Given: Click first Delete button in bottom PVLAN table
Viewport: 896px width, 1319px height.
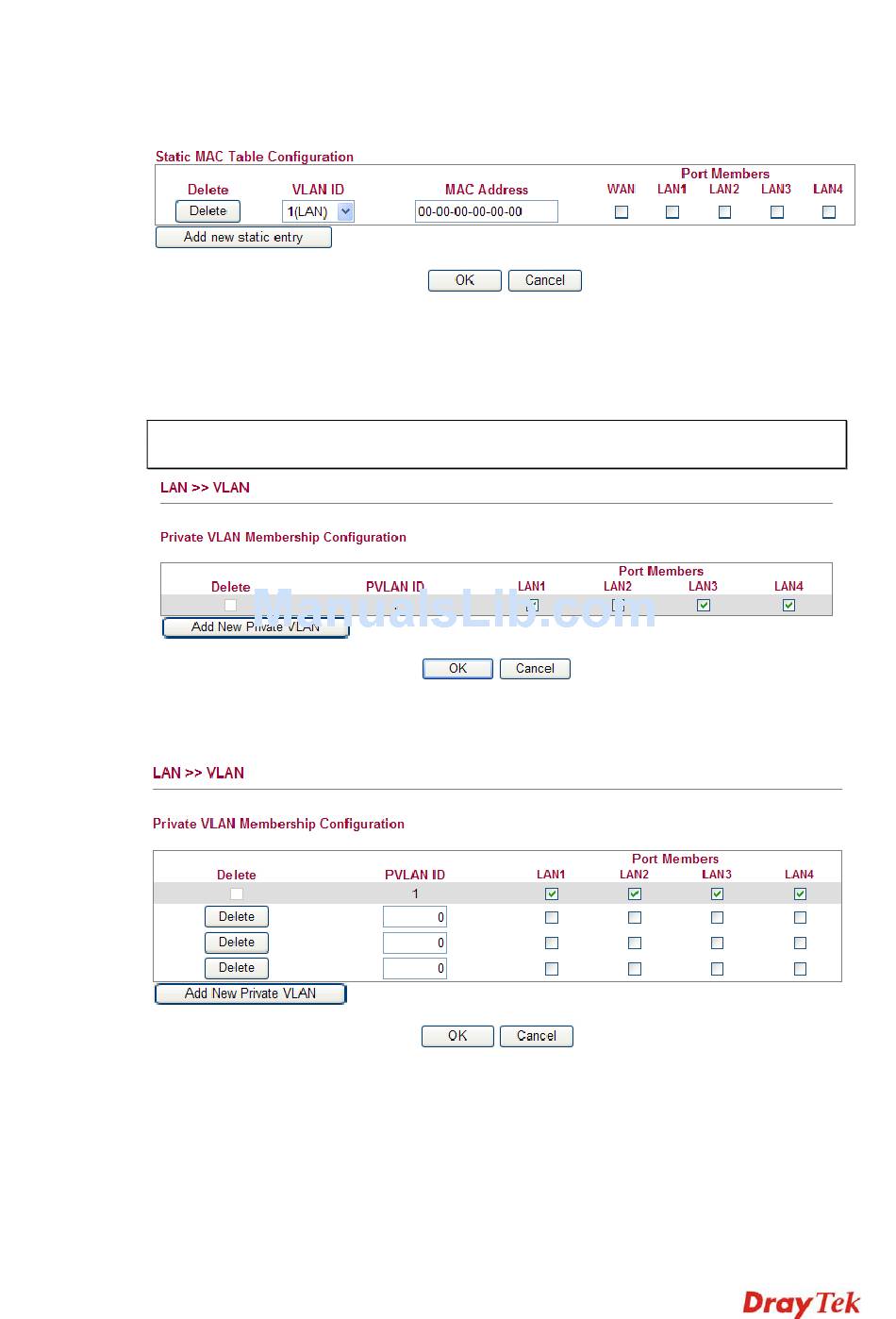Looking at the screenshot, I should [x=237, y=917].
